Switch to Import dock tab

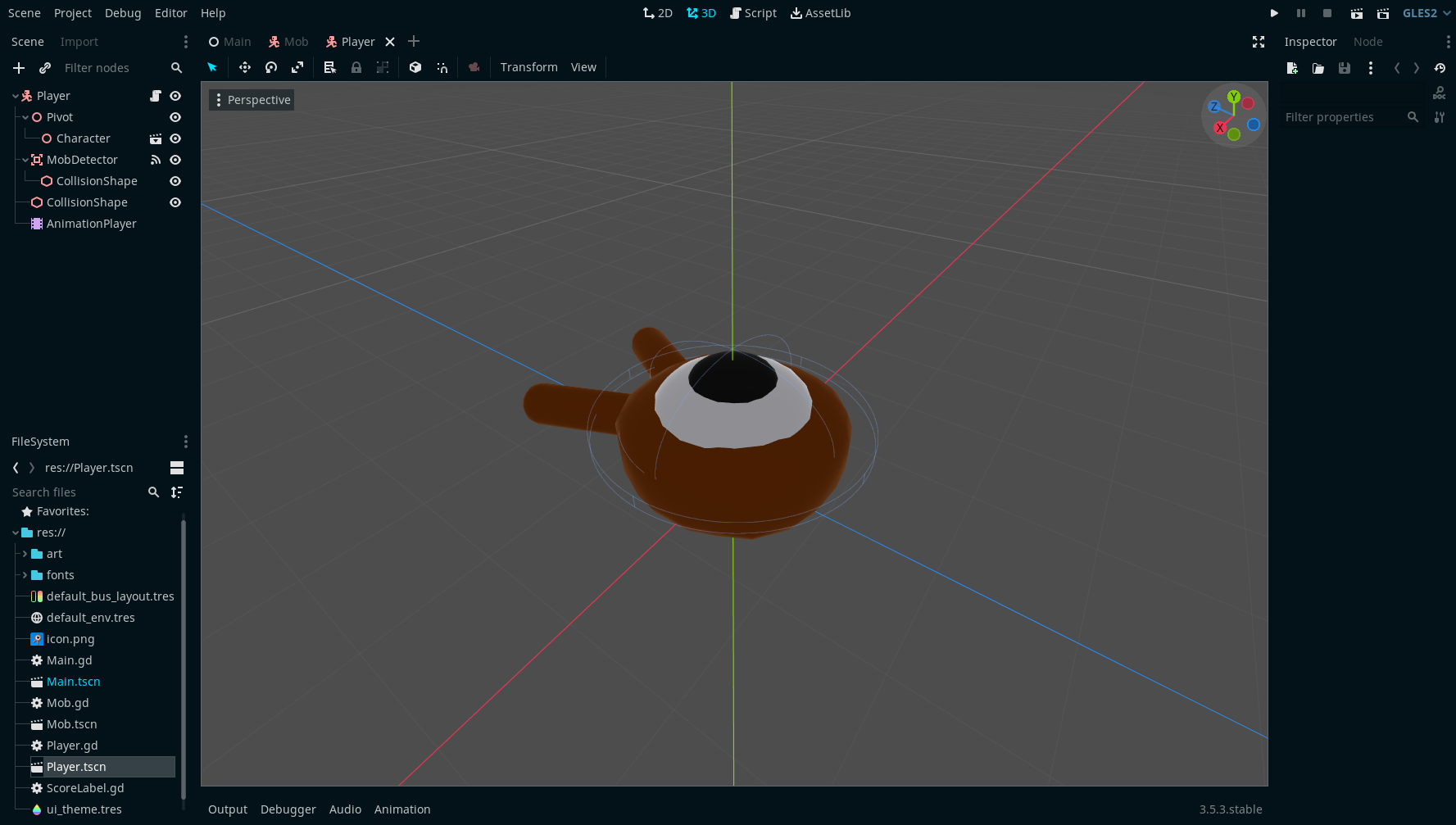pos(79,42)
